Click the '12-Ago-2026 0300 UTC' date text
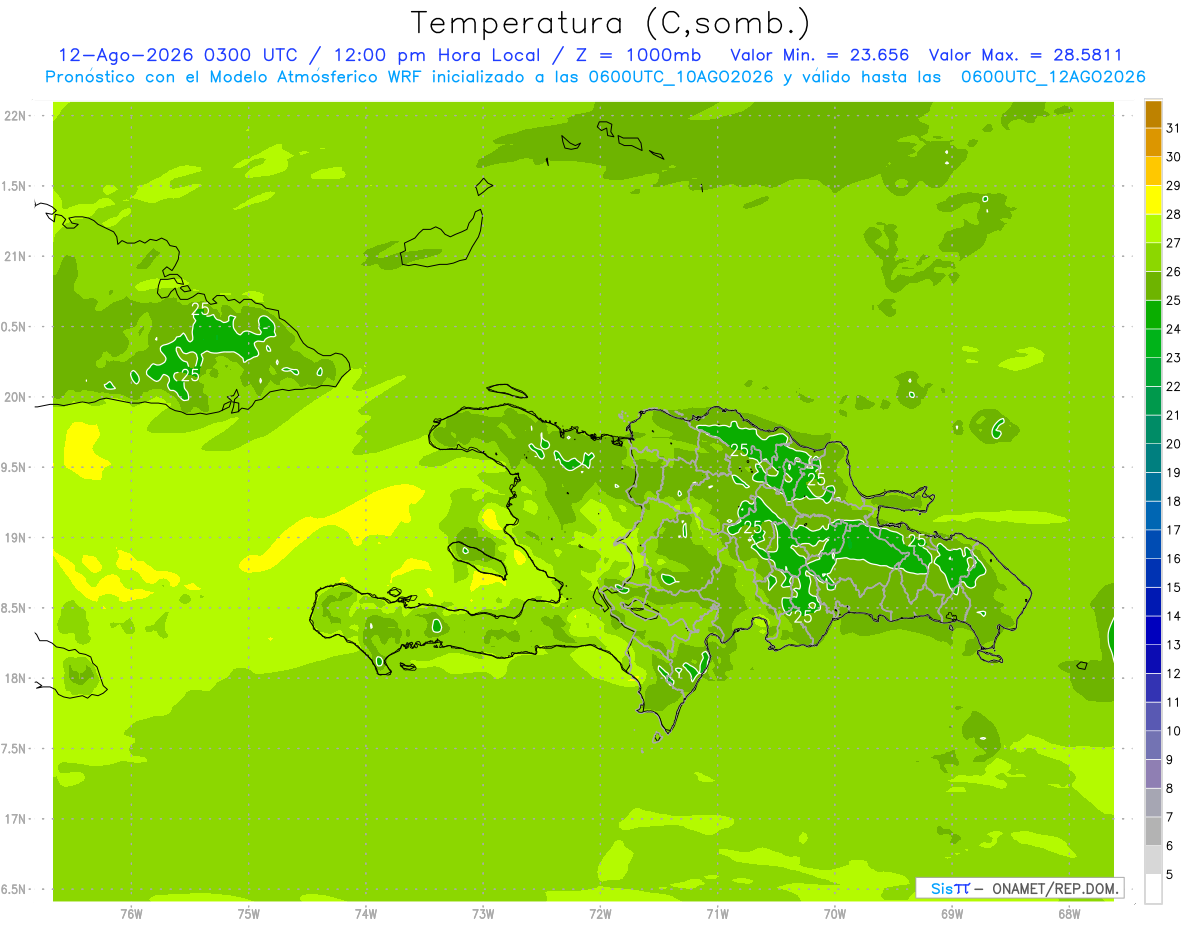1200x927 pixels. pos(178,55)
